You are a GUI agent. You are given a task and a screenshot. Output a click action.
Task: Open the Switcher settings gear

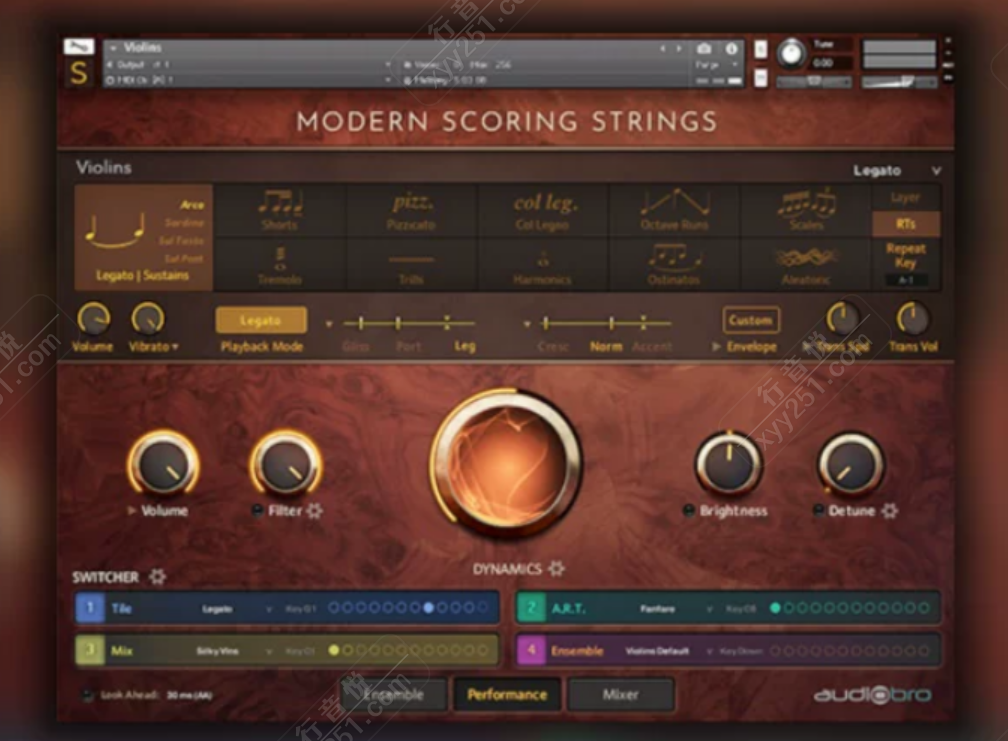point(158,576)
